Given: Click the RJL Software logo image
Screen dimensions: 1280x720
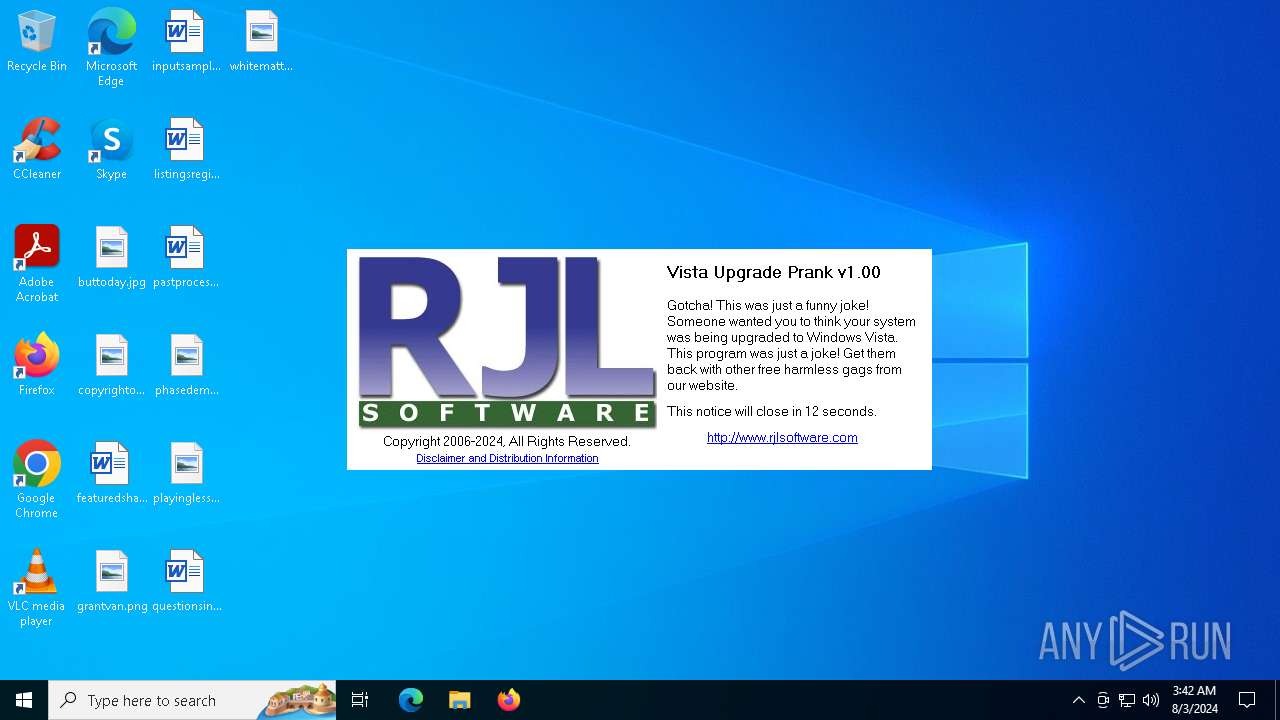Looking at the screenshot, I should 507,342.
